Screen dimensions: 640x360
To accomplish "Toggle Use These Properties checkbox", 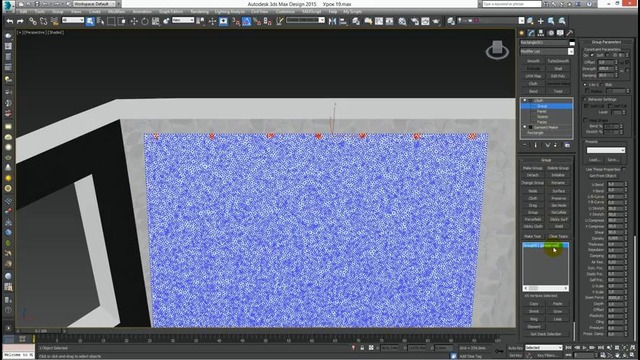I will [624, 169].
